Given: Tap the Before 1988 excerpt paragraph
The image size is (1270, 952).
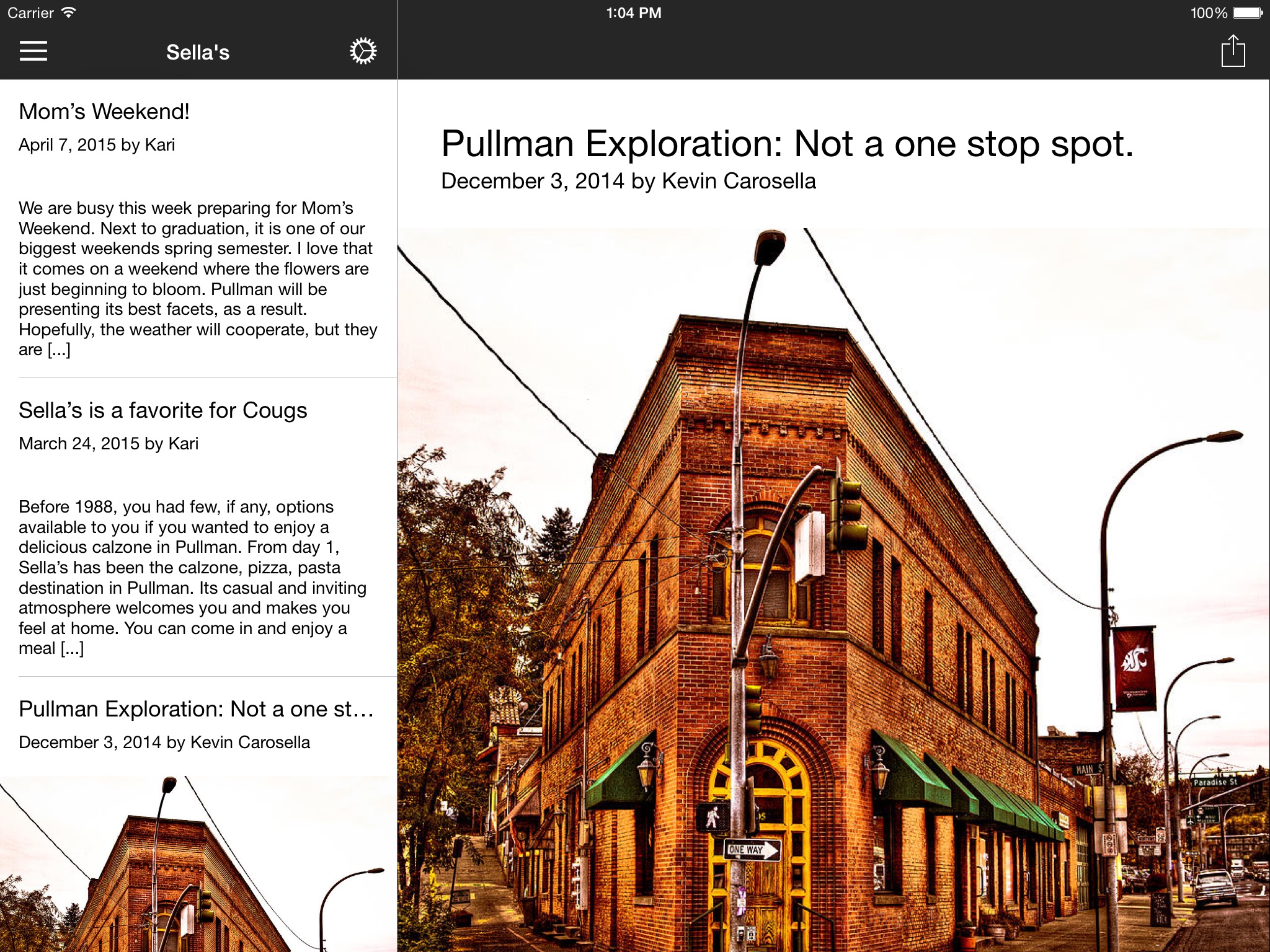Looking at the screenshot, I should [192, 567].
